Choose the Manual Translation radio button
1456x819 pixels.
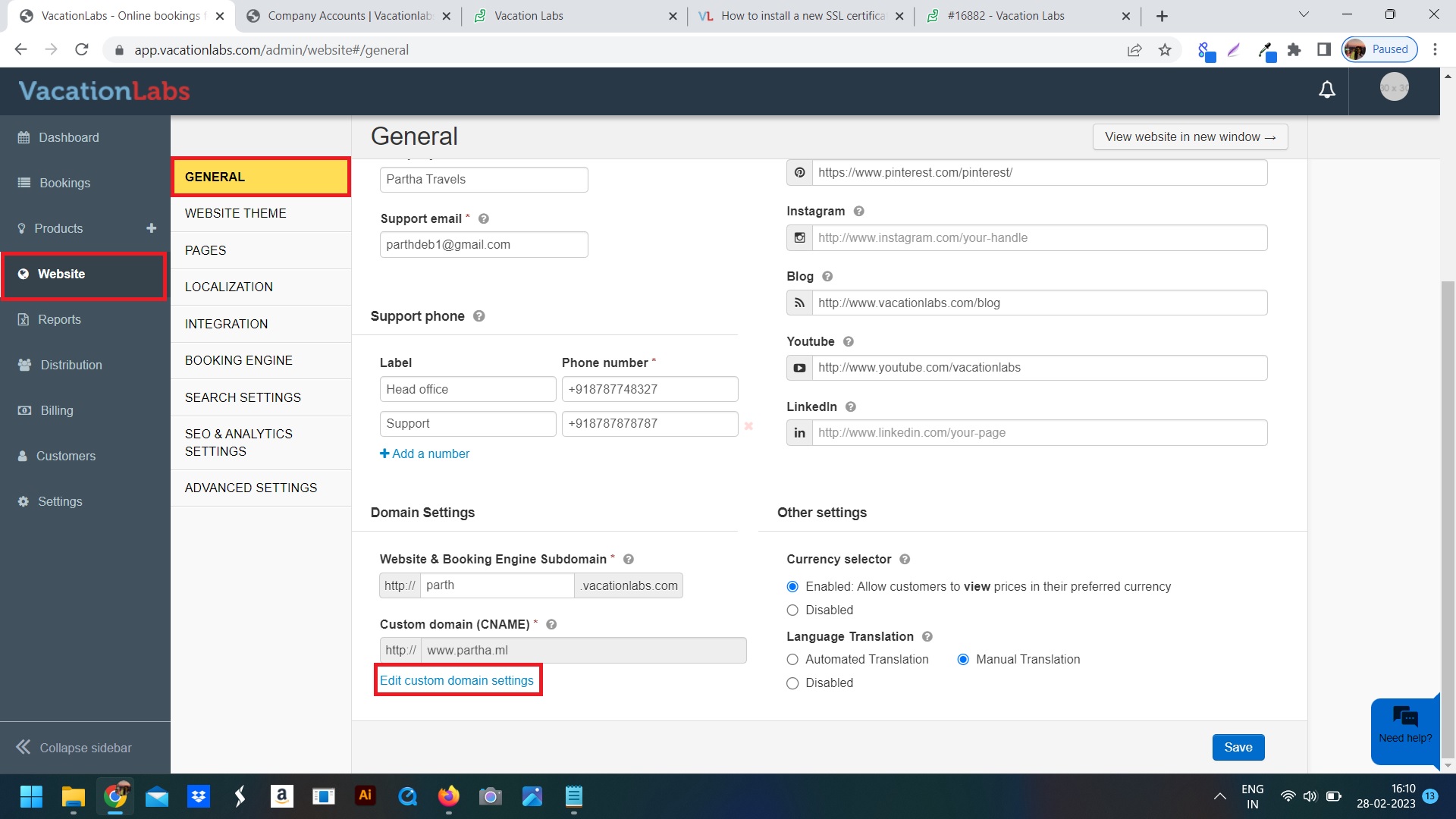pos(963,660)
